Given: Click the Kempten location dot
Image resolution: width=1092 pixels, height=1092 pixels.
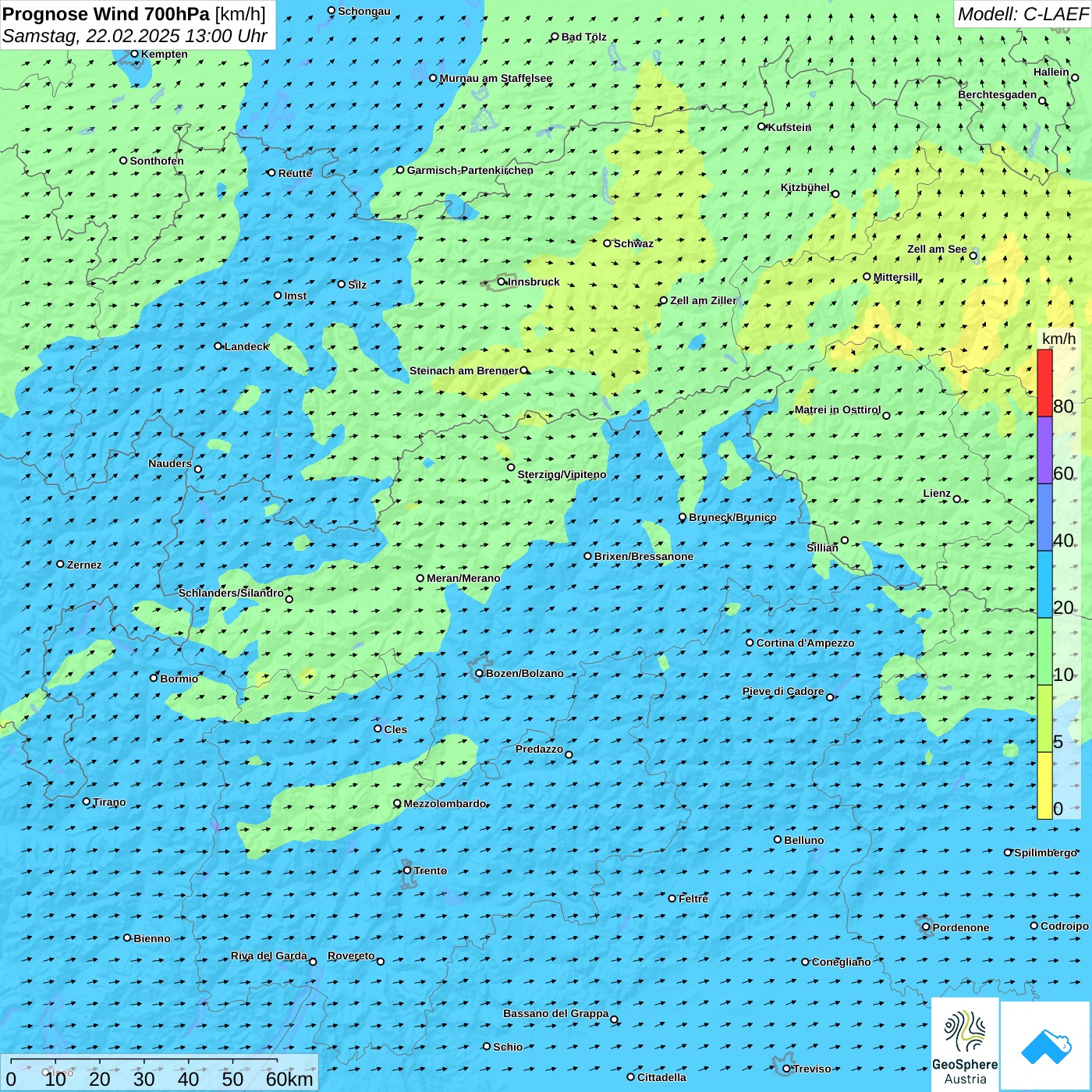Looking at the screenshot, I should (x=134, y=54).
